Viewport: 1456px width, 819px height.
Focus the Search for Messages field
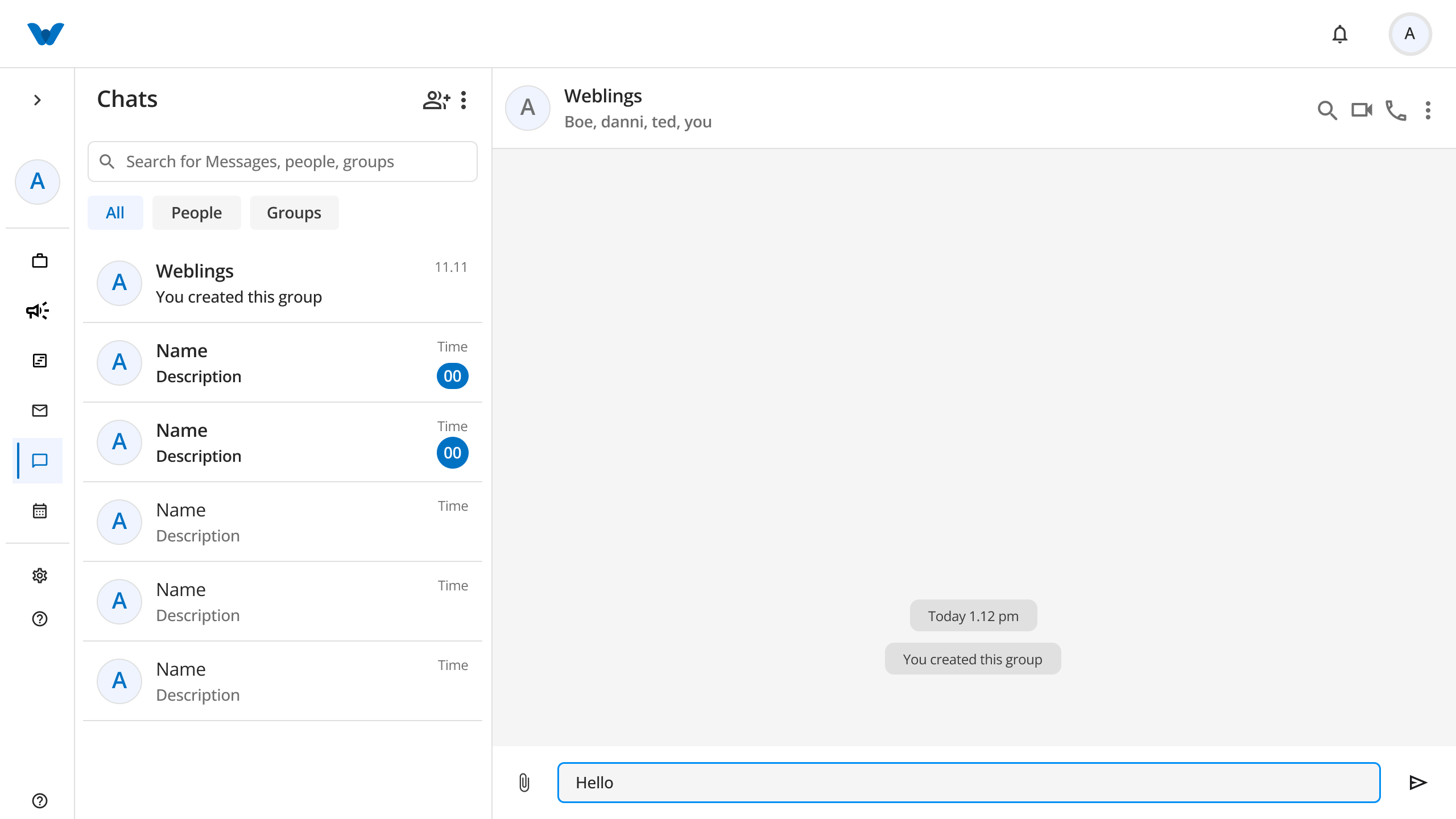coord(283,162)
